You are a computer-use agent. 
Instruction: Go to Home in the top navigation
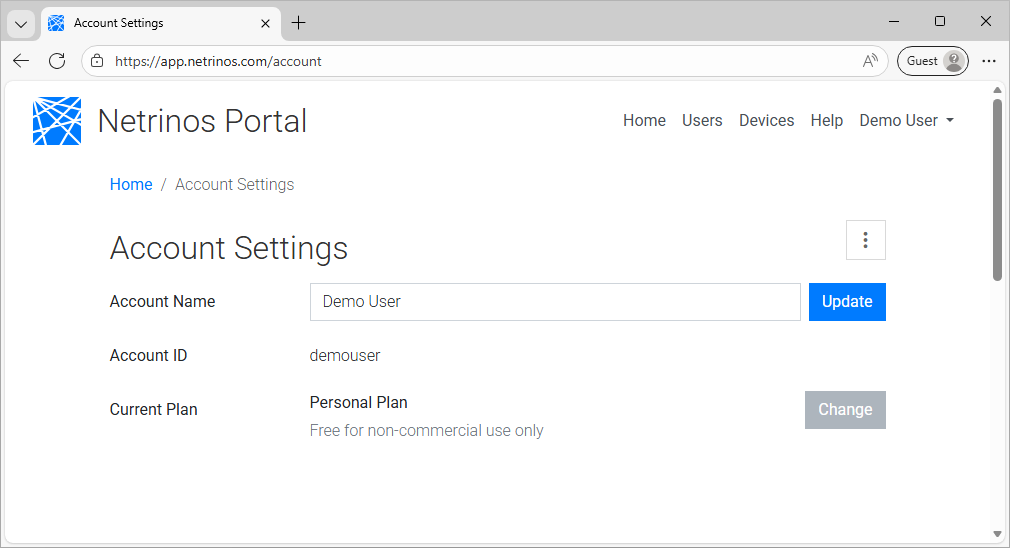[644, 120]
